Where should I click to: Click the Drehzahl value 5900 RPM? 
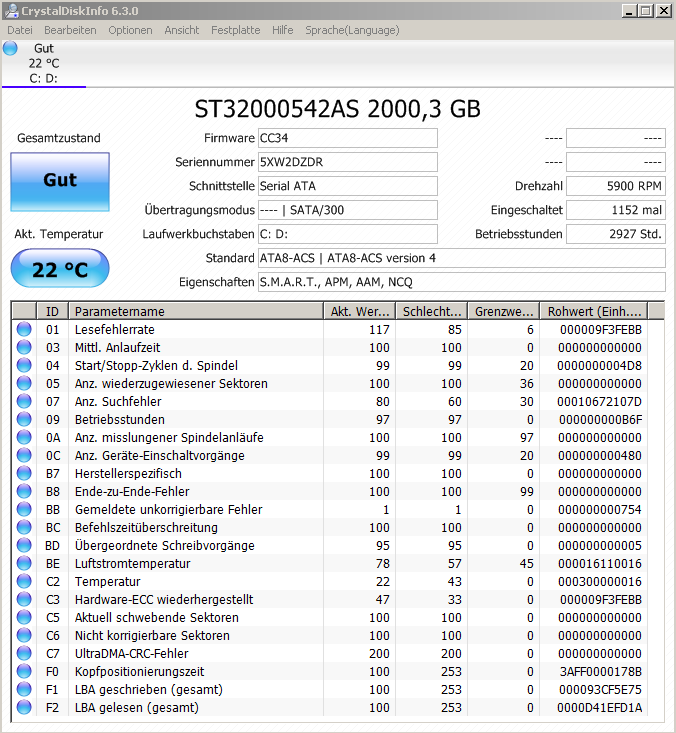[x=616, y=186]
